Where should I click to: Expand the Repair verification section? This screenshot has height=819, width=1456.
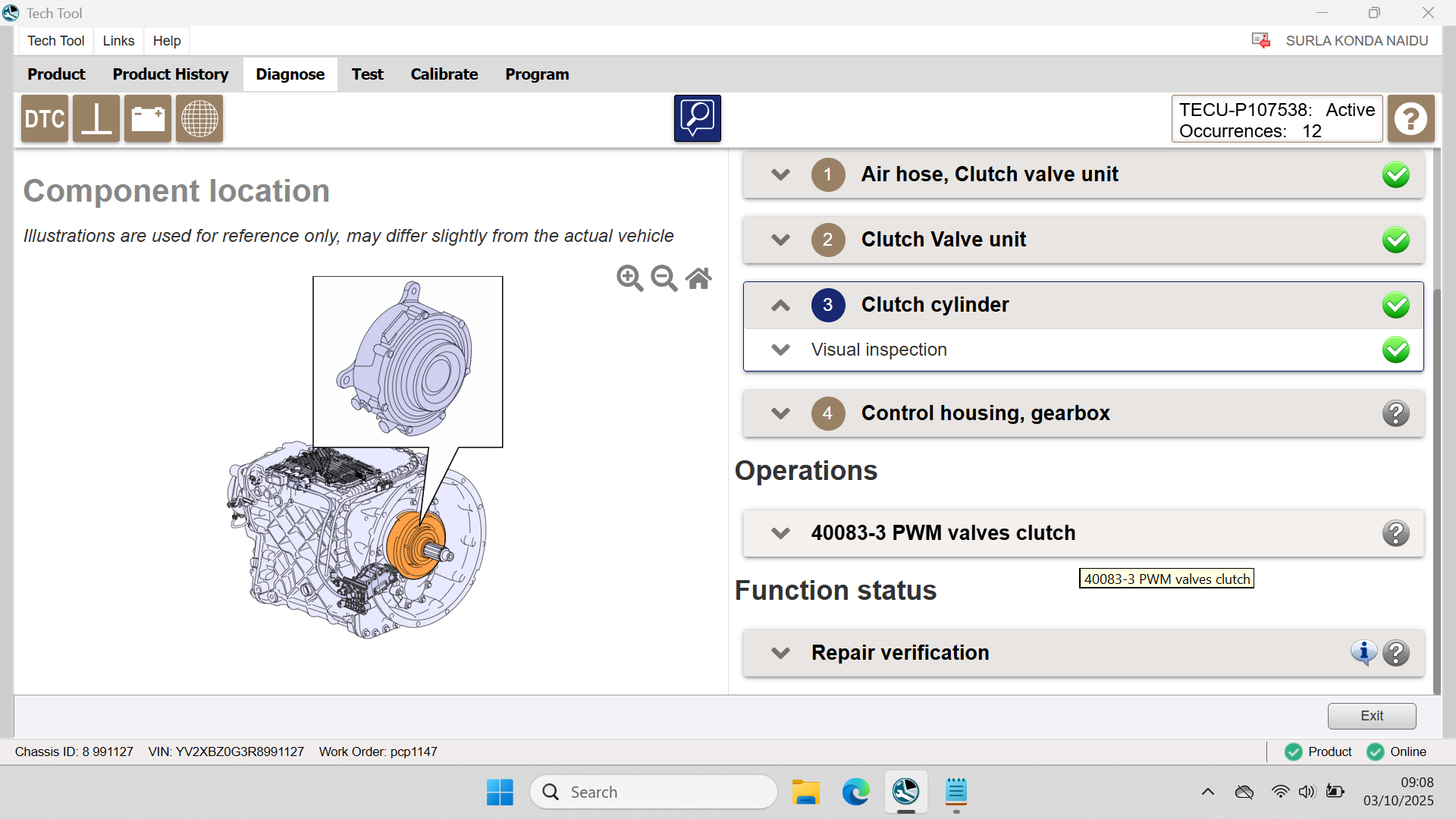(x=780, y=653)
